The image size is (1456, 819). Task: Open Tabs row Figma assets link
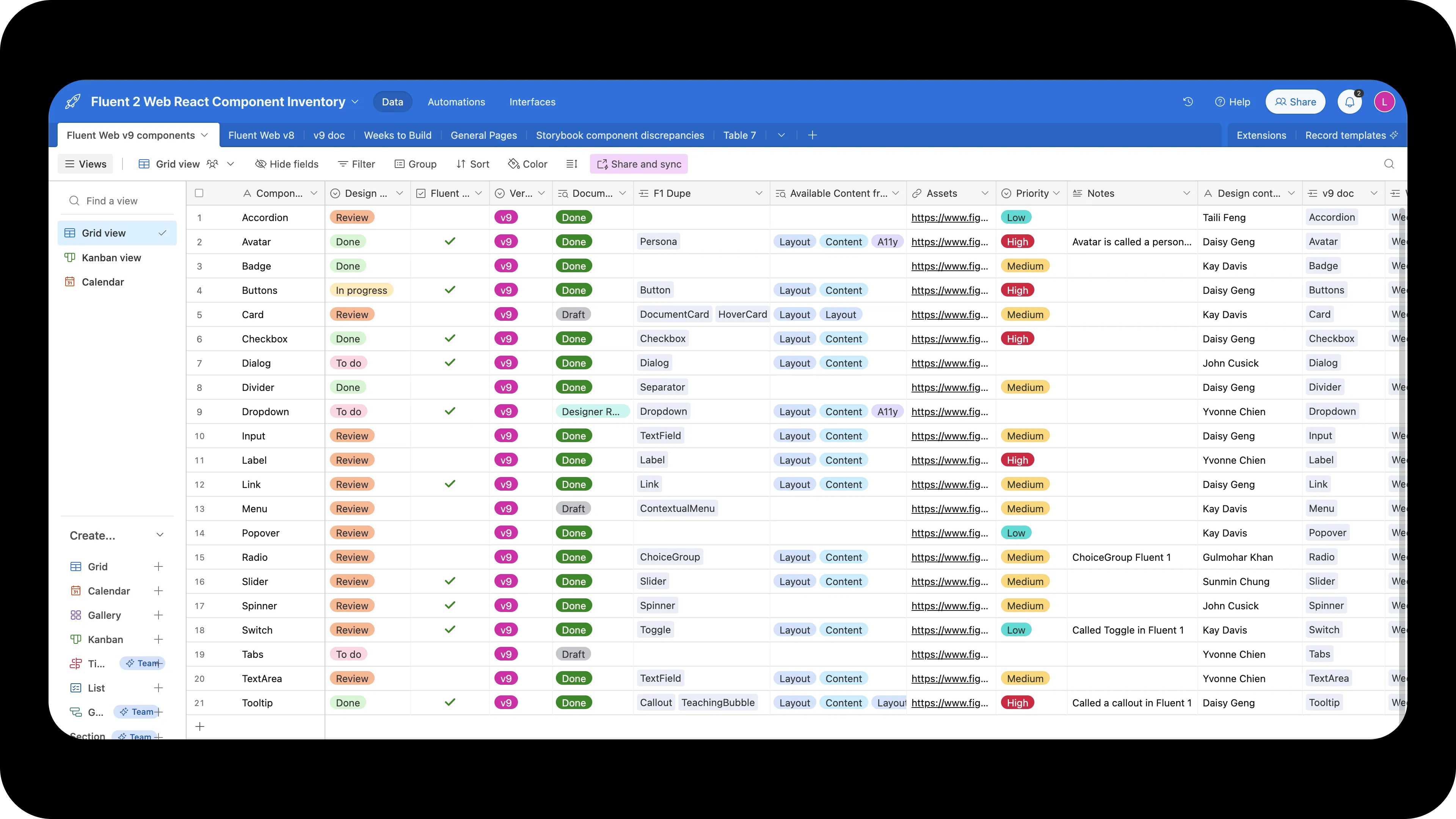949,654
